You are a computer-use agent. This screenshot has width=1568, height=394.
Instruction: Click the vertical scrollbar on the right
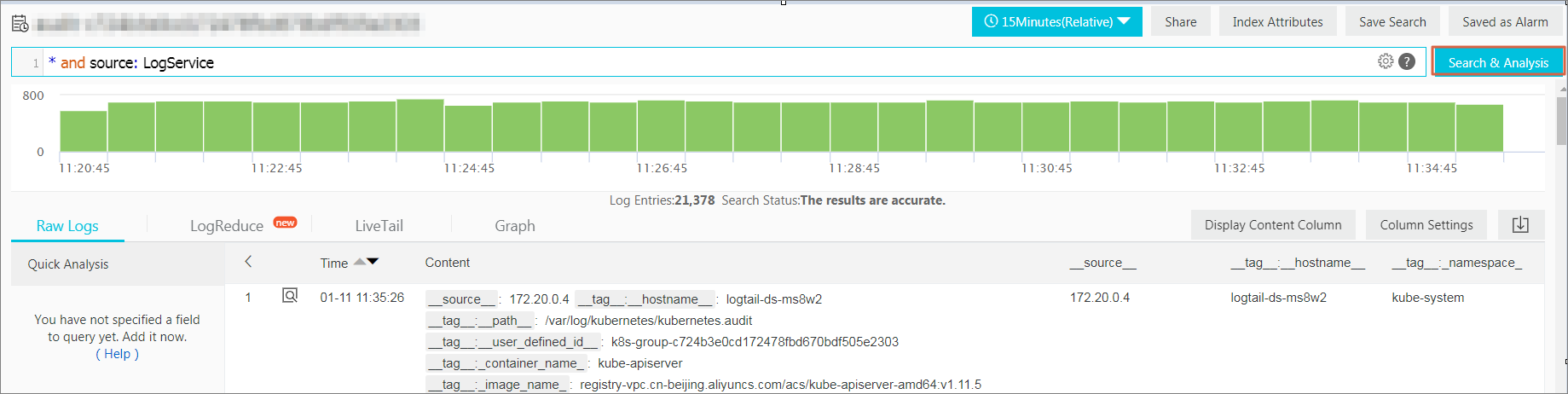[x=1561, y=119]
